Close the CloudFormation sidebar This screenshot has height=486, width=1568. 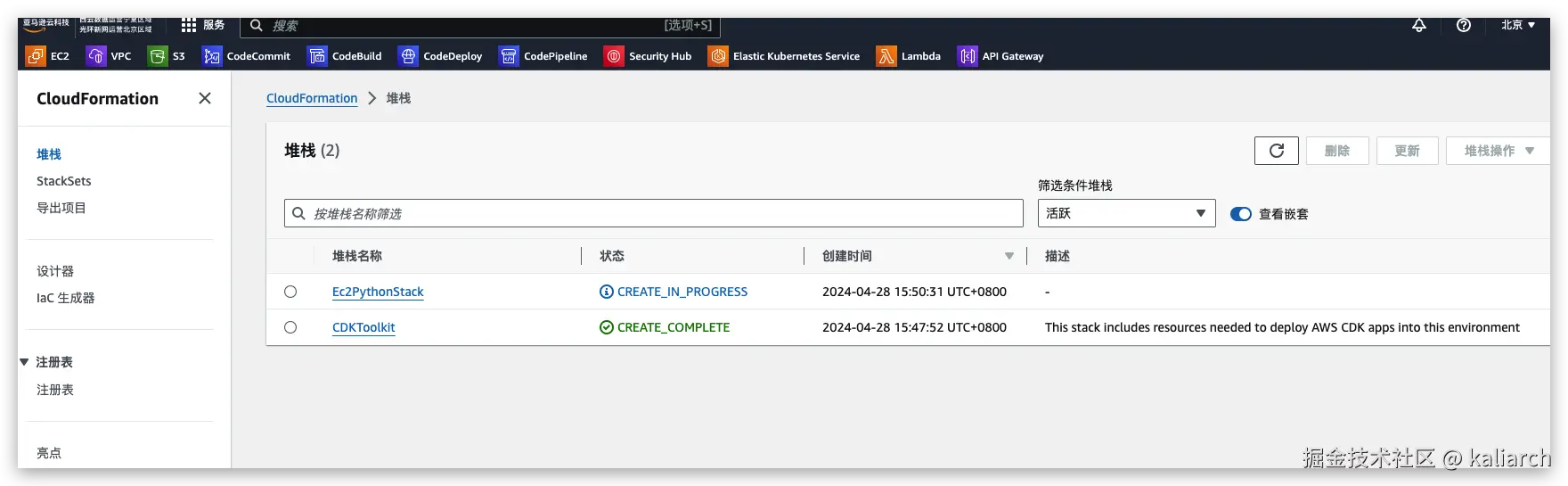coord(205,98)
